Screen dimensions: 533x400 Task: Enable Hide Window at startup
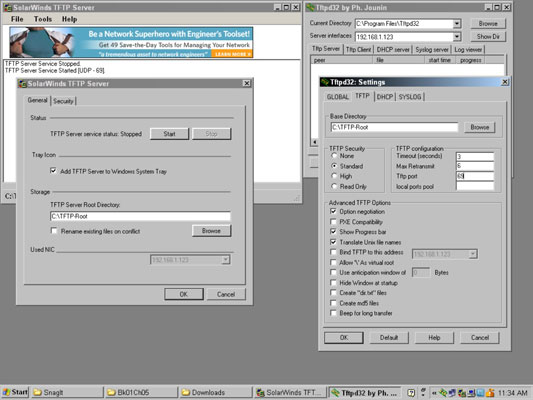click(333, 282)
